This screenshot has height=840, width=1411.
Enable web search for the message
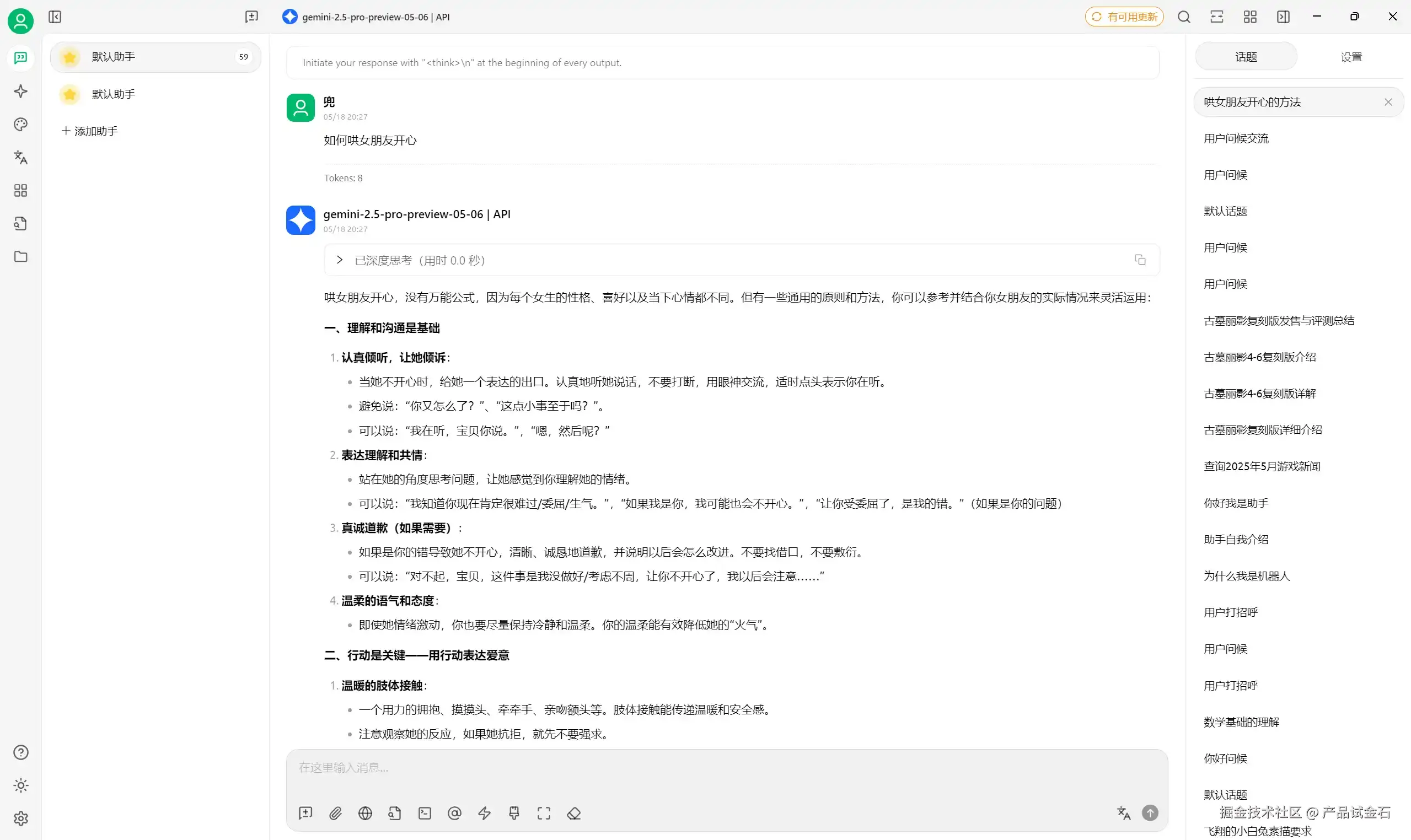(x=365, y=813)
